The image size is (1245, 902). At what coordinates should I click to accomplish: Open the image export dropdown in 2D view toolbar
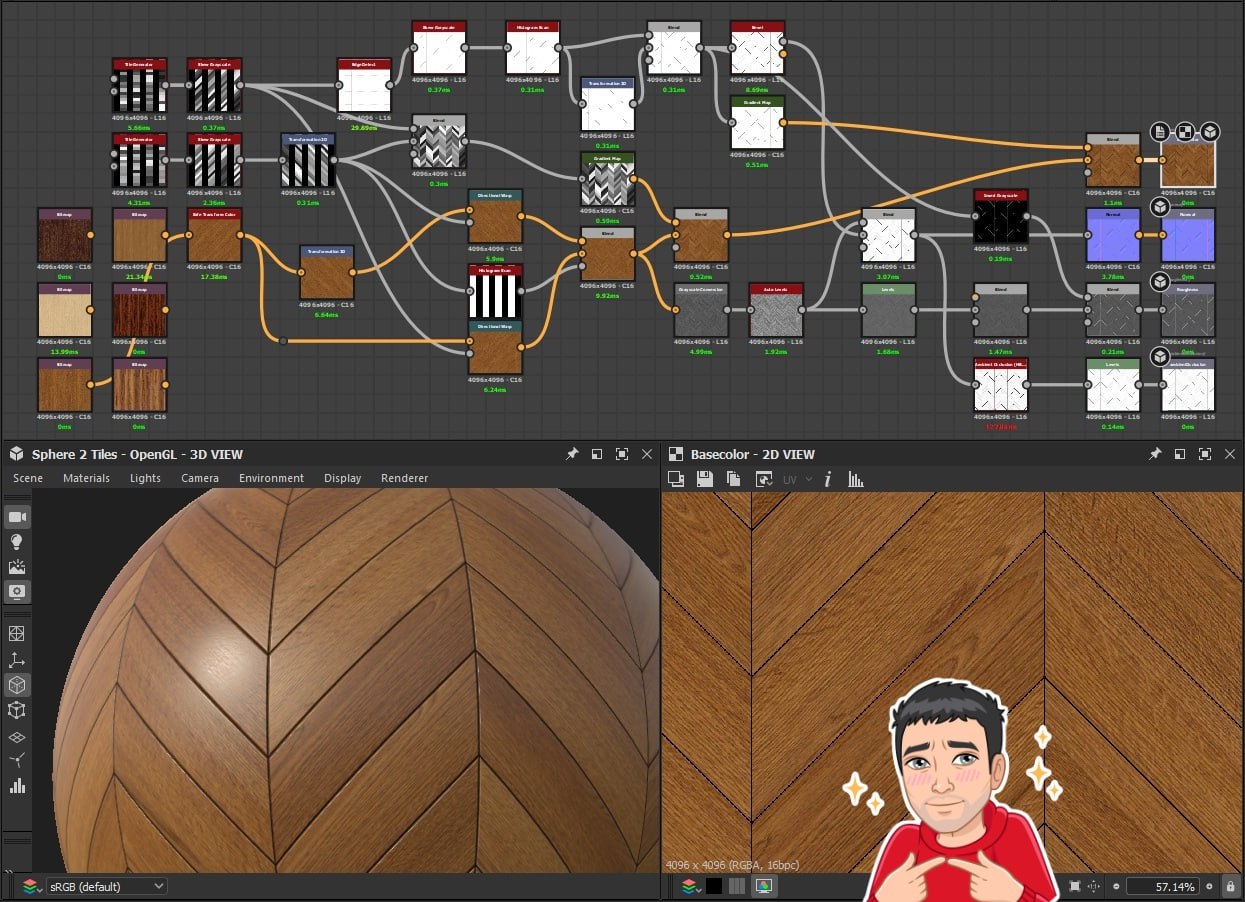(764, 479)
